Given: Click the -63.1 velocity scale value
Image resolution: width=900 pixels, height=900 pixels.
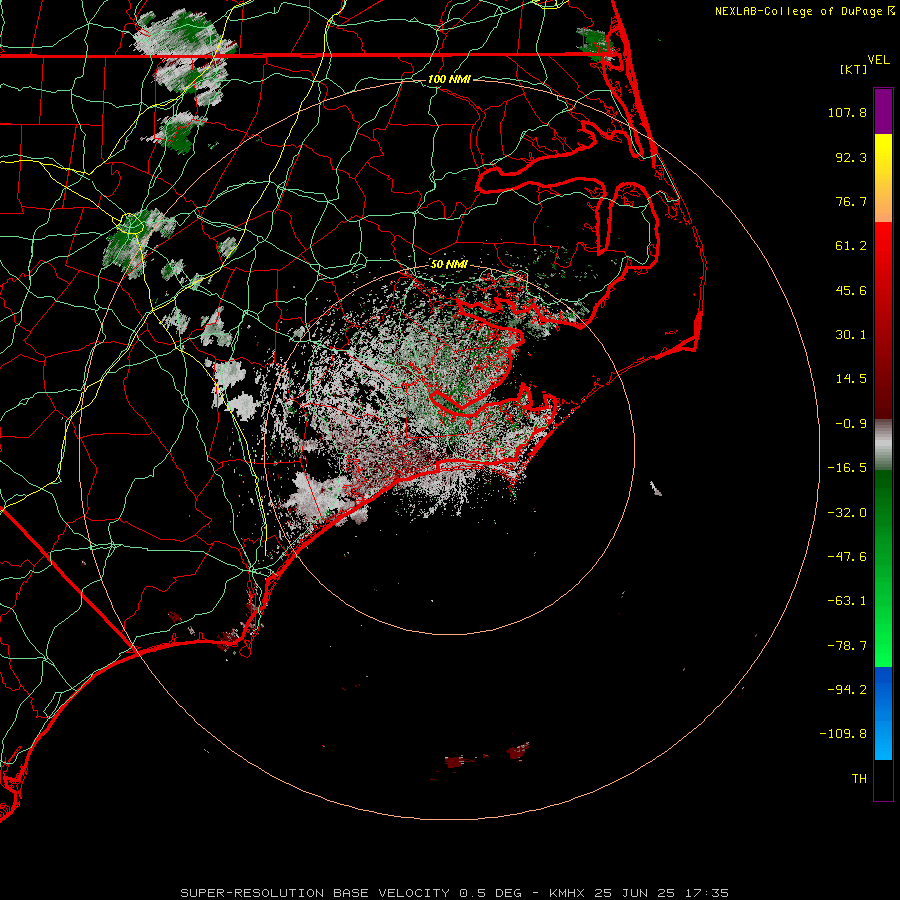Looking at the screenshot, I should tap(847, 601).
